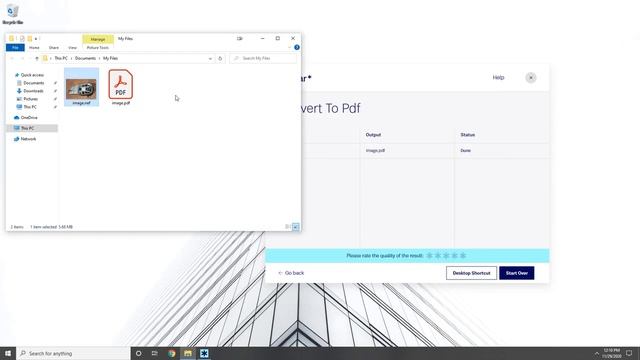Viewport: 640px width, 360px height.
Task: Rate result with first star
Action: point(429,256)
